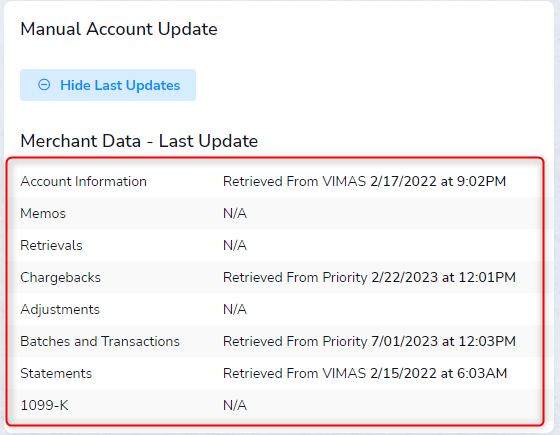560x435 pixels.
Task: Select the Adjustments row label
Action: [60, 310]
